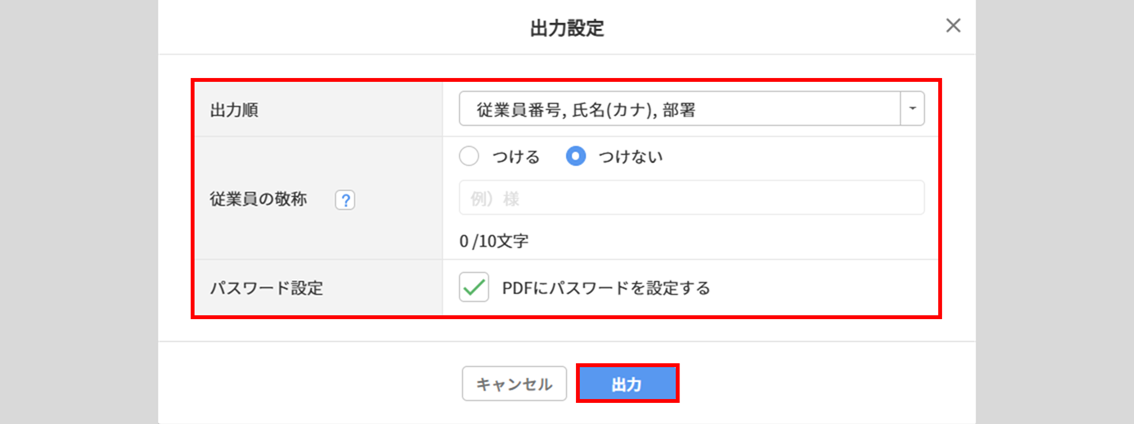The image size is (1134, 424).
Task: Click the つけない option label text
Action: coord(630,157)
